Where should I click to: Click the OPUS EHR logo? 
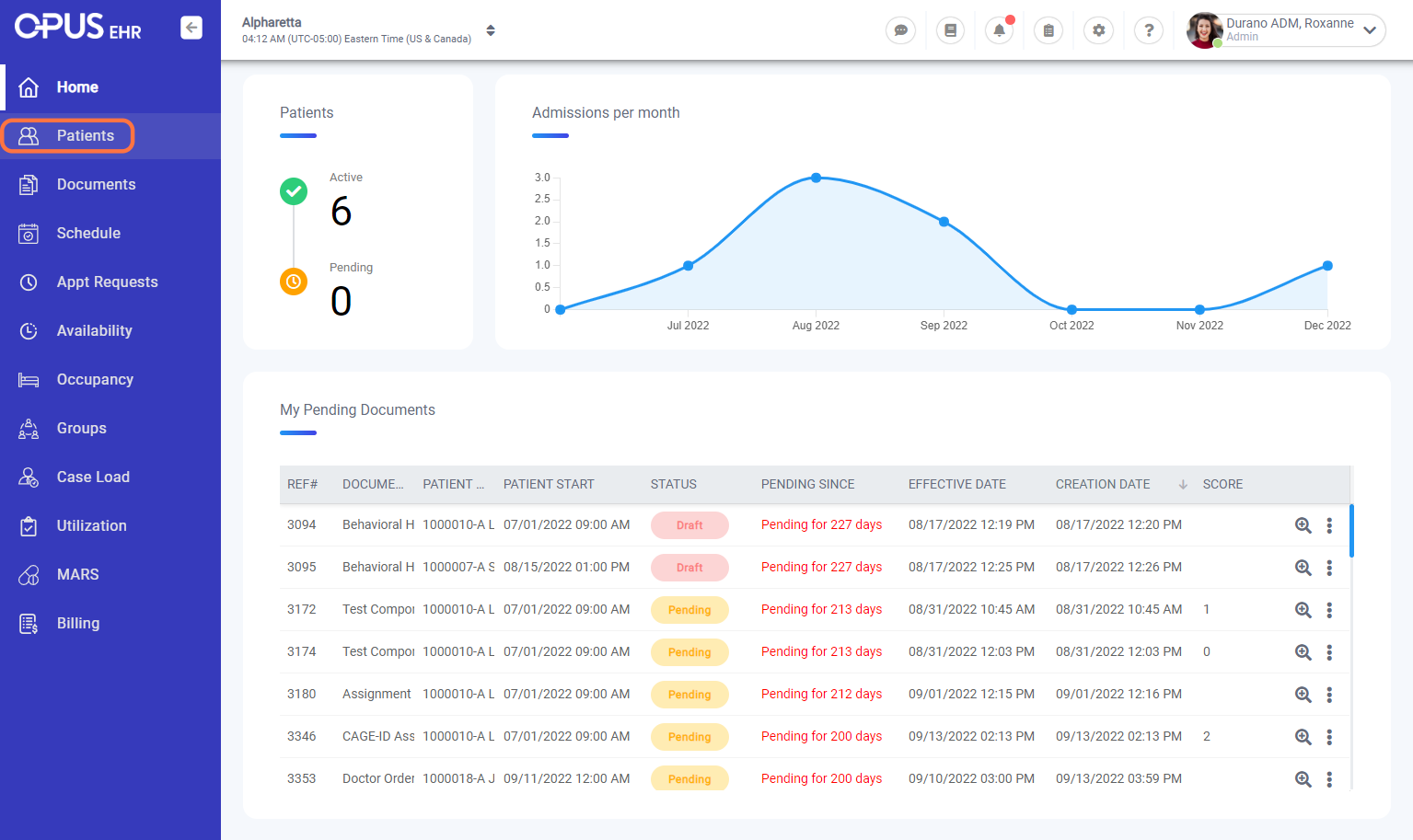[x=78, y=27]
